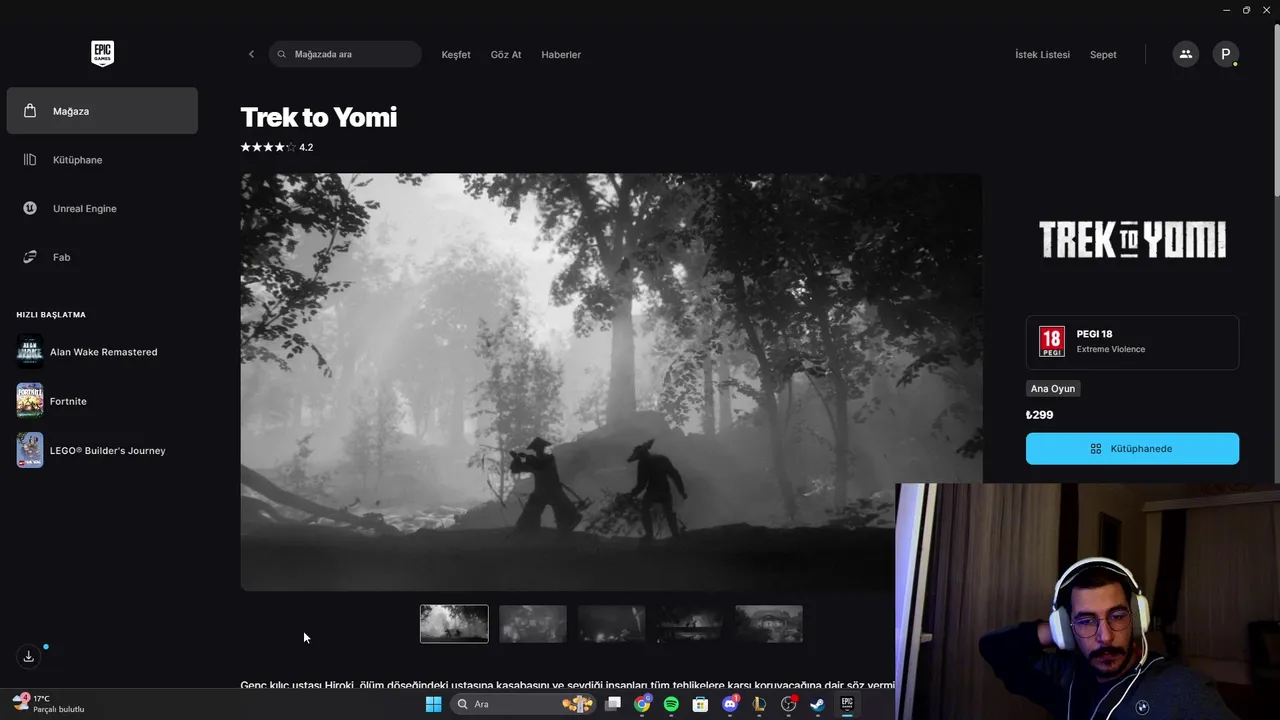This screenshot has width=1280, height=720.
Task: Click the page vertical scrollbar
Action: (1276, 110)
